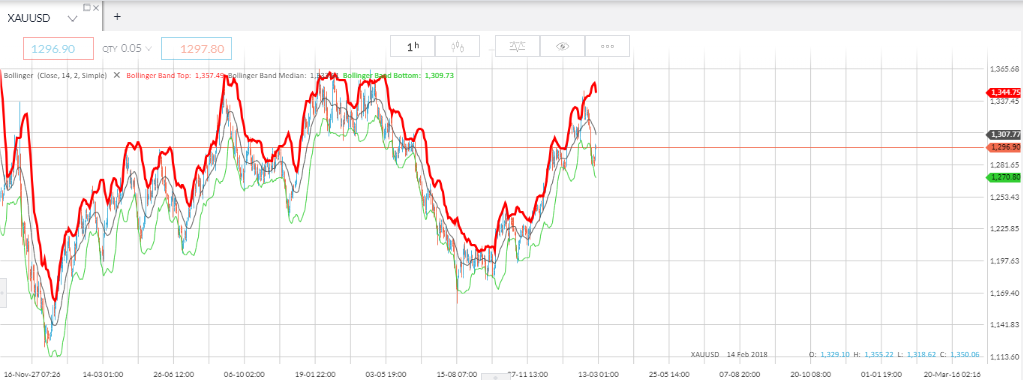The height and width of the screenshot is (380, 1023).
Task: Open Bollinger (Close, 14, 2, Simple) settings
Action: 55,75
